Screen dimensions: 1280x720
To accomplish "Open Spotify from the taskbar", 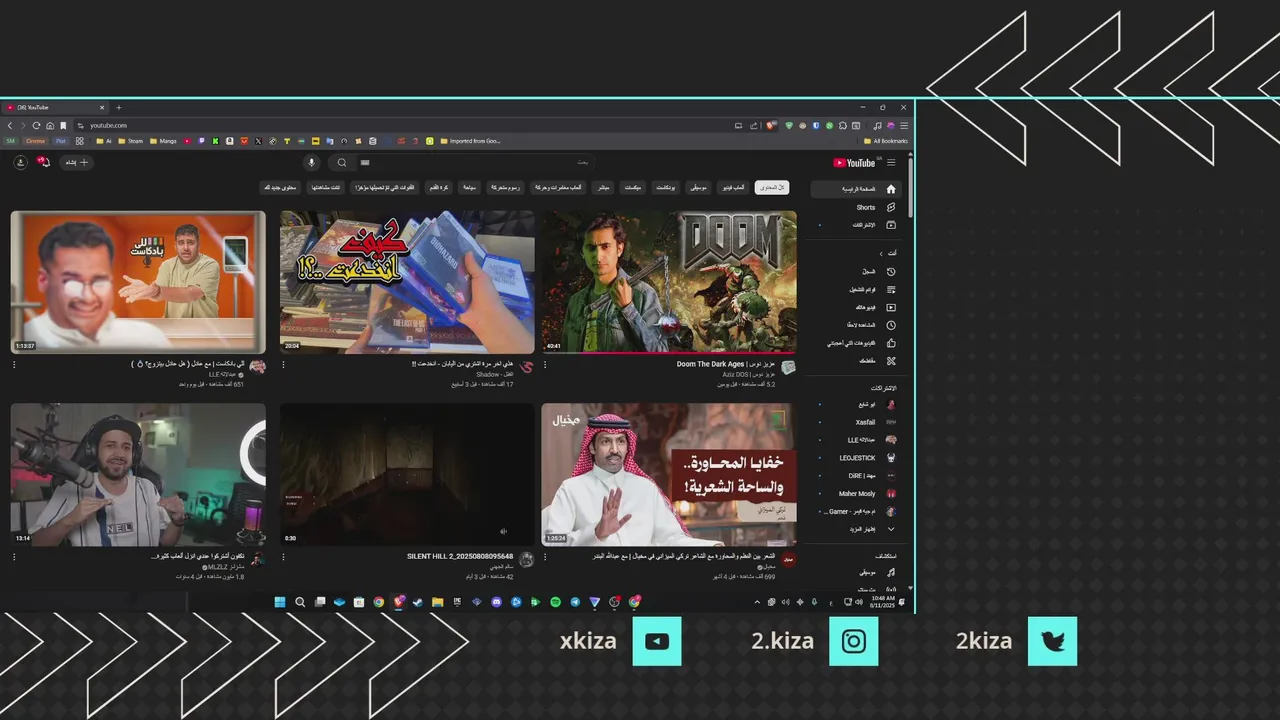I will [x=555, y=602].
